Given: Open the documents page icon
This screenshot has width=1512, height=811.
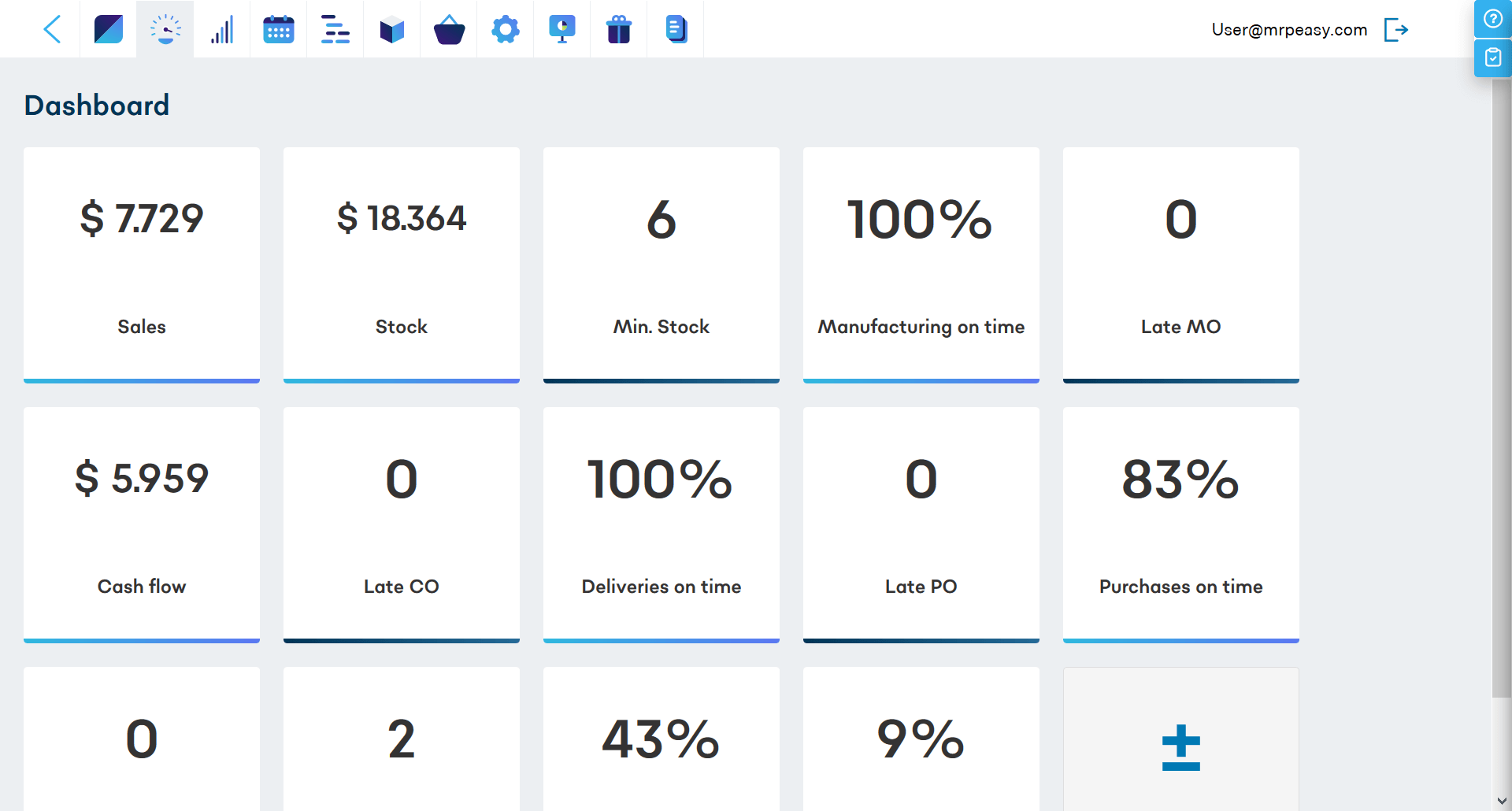Looking at the screenshot, I should tap(676, 30).
